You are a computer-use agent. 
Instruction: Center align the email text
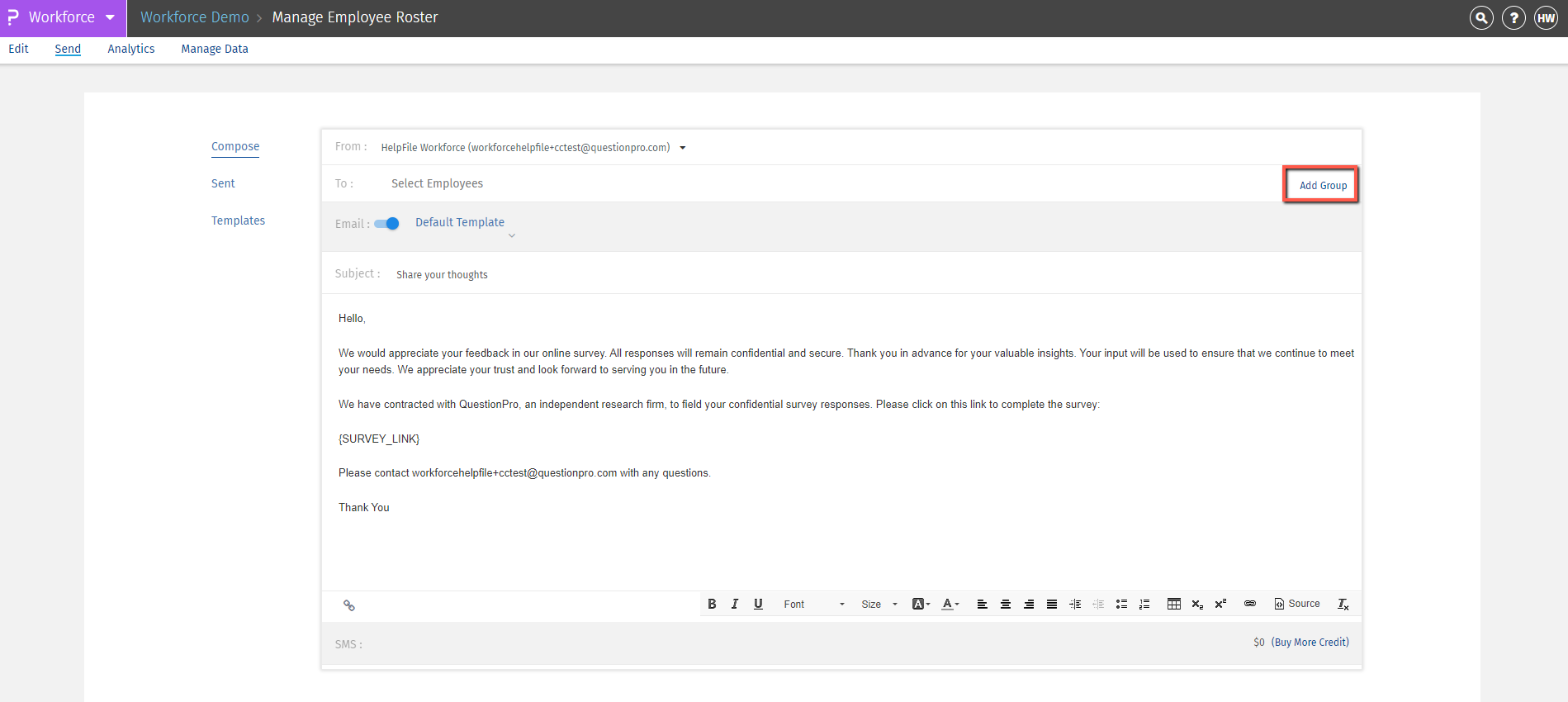(x=1006, y=604)
